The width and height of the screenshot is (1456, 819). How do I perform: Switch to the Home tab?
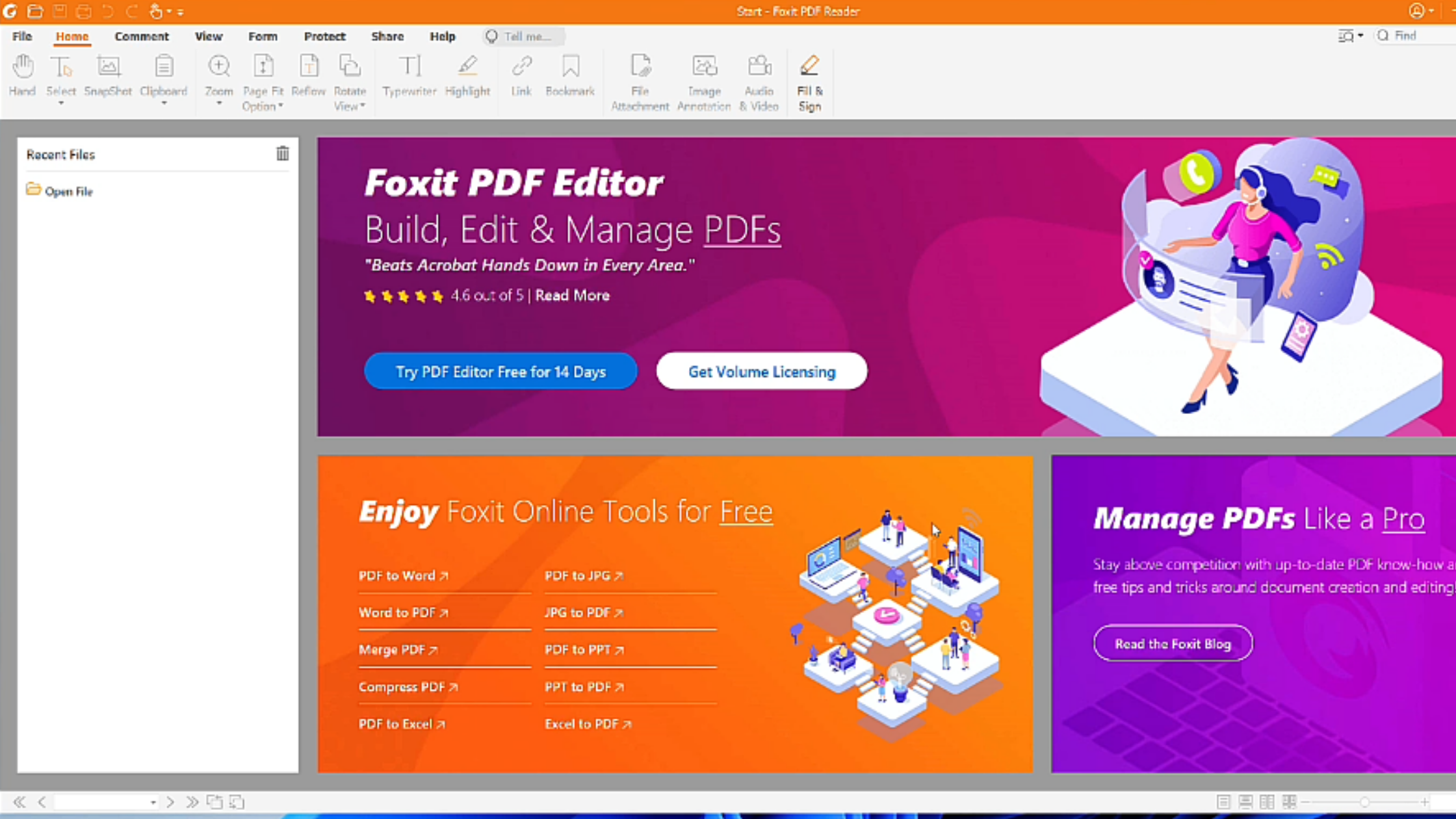(x=72, y=36)
